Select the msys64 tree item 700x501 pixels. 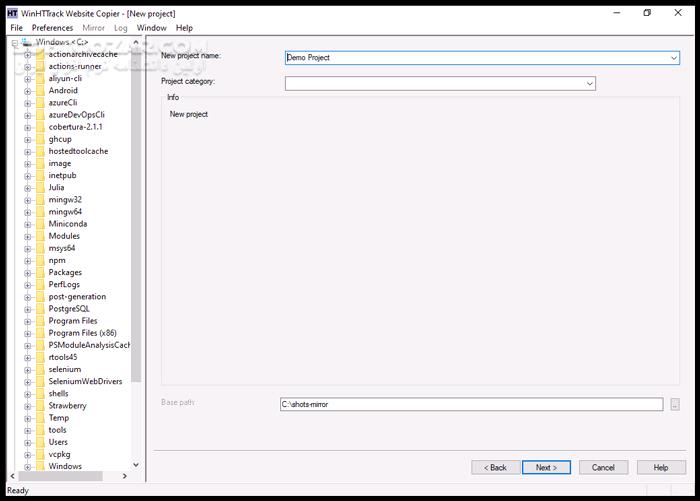pos(62,249)
